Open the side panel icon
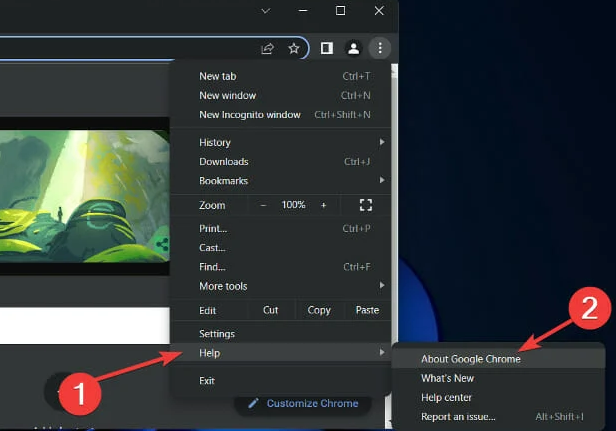 click(326, 48)
